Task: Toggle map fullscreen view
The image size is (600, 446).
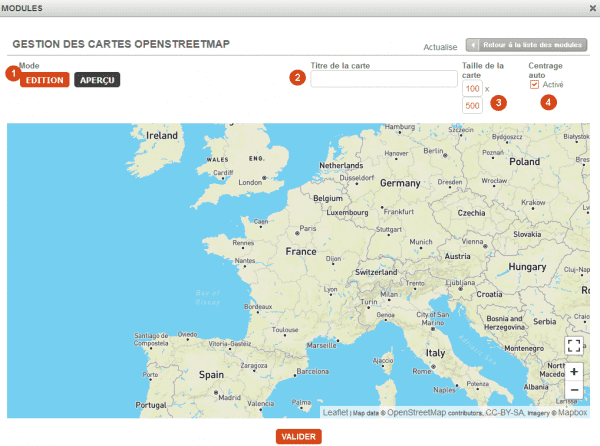Action: pos(574,345)
